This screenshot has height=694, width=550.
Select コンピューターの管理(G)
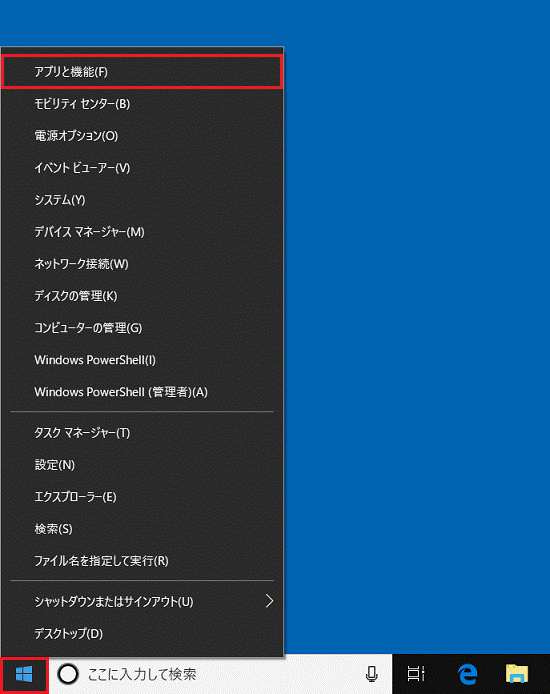click(x=142, y=328)
